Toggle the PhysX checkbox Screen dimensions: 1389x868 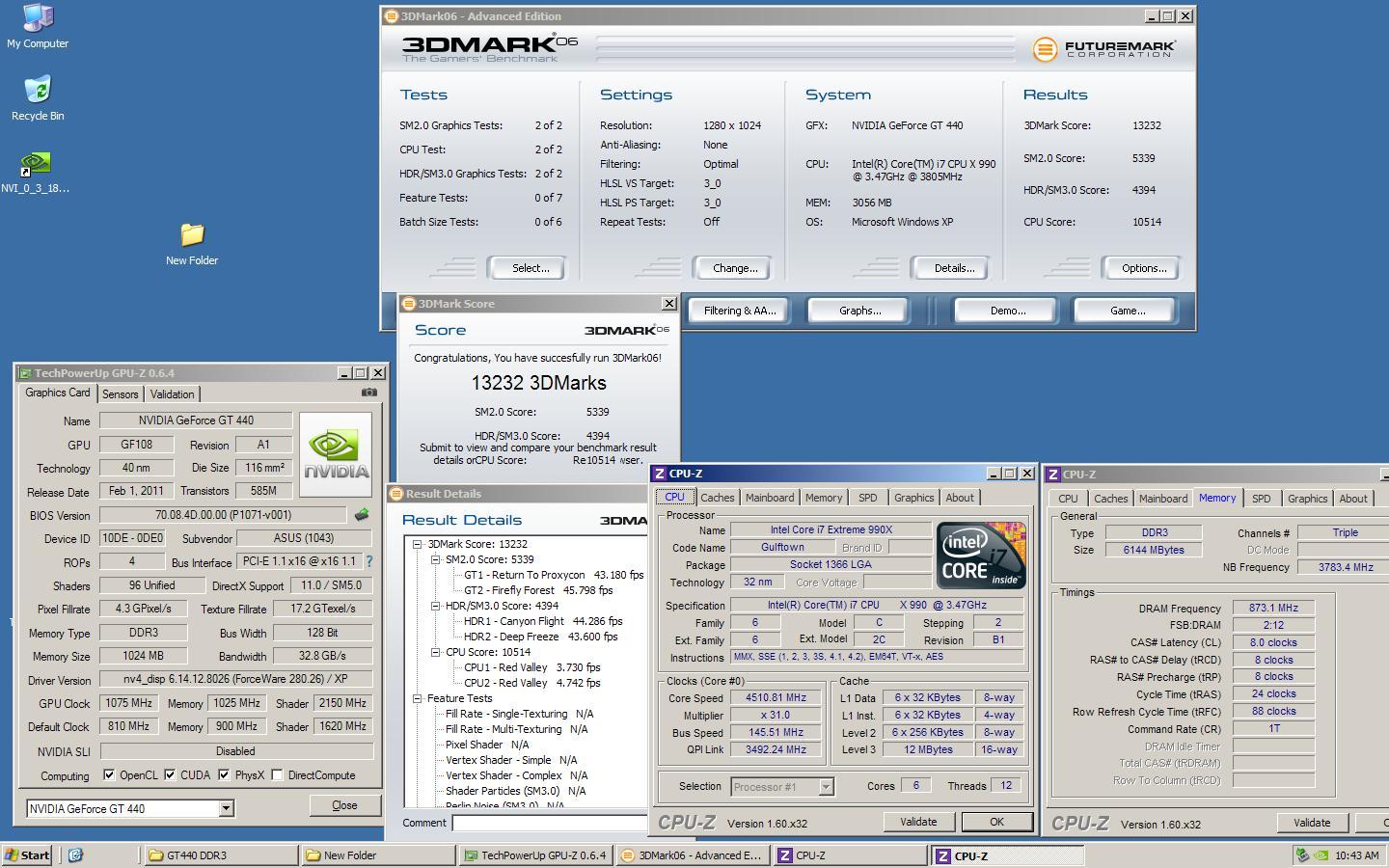pos(224,774)
